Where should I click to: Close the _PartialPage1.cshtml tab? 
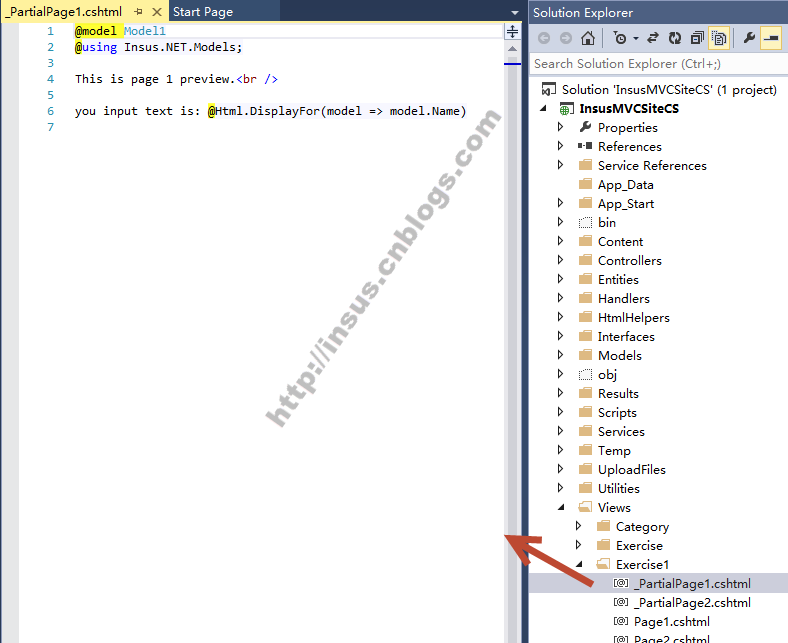tap(157, 12)
